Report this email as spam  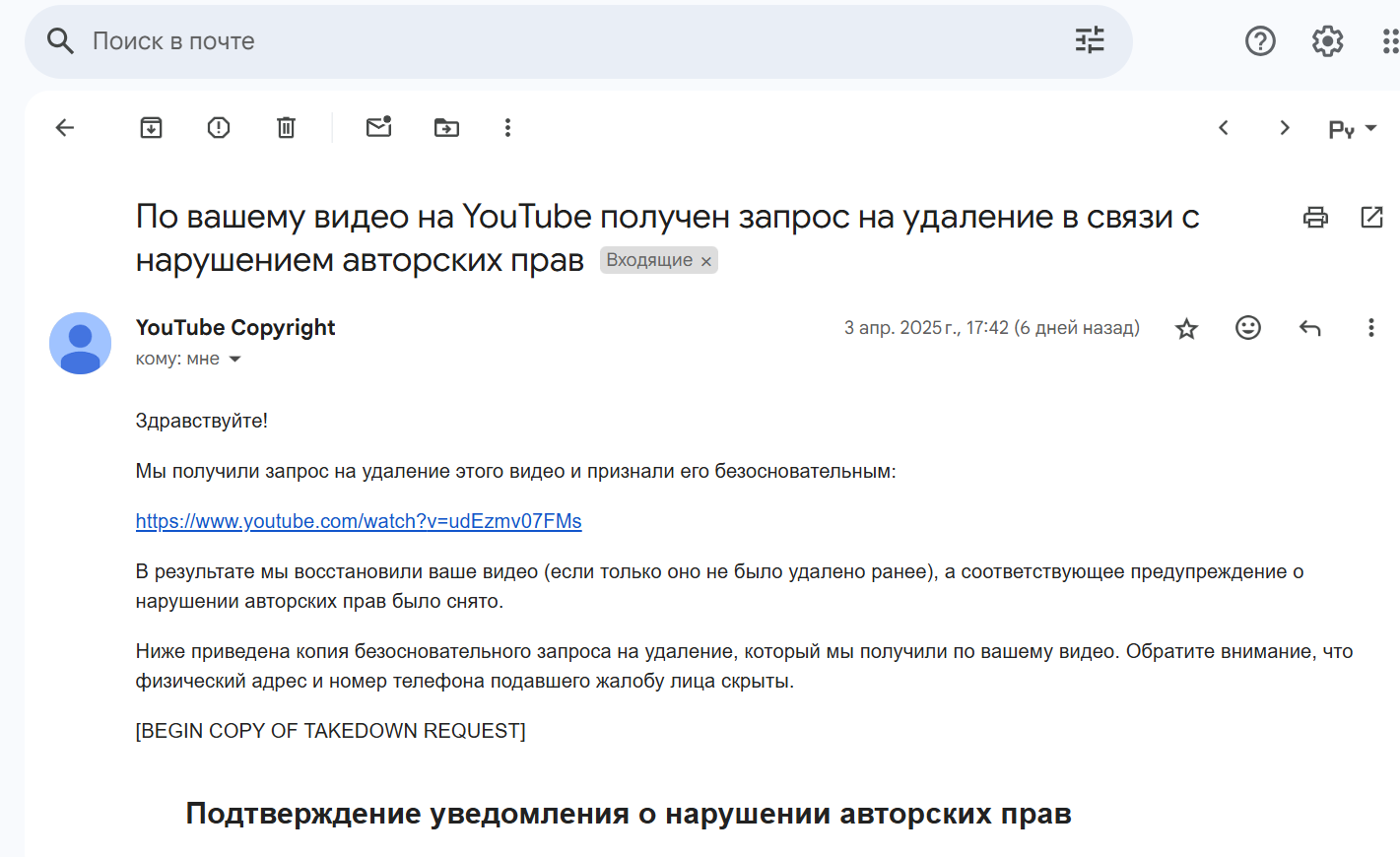point(219,128)
